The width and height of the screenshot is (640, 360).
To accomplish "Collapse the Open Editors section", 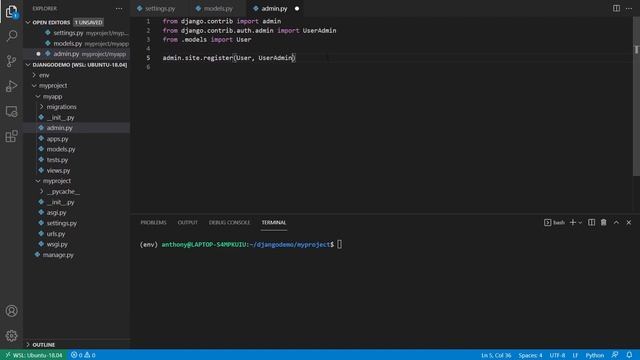I will tap(28, 22).
